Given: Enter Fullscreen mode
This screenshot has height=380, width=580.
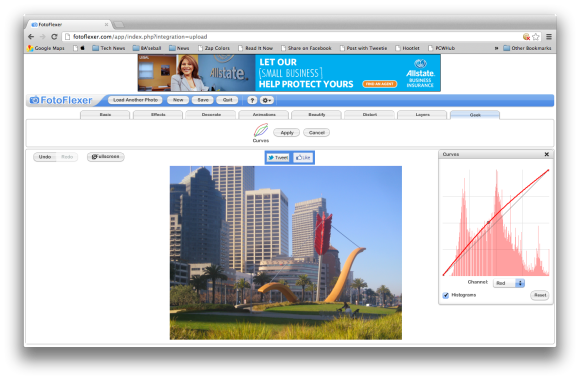Looking at the screenshot, I should (x=105, y=157).
